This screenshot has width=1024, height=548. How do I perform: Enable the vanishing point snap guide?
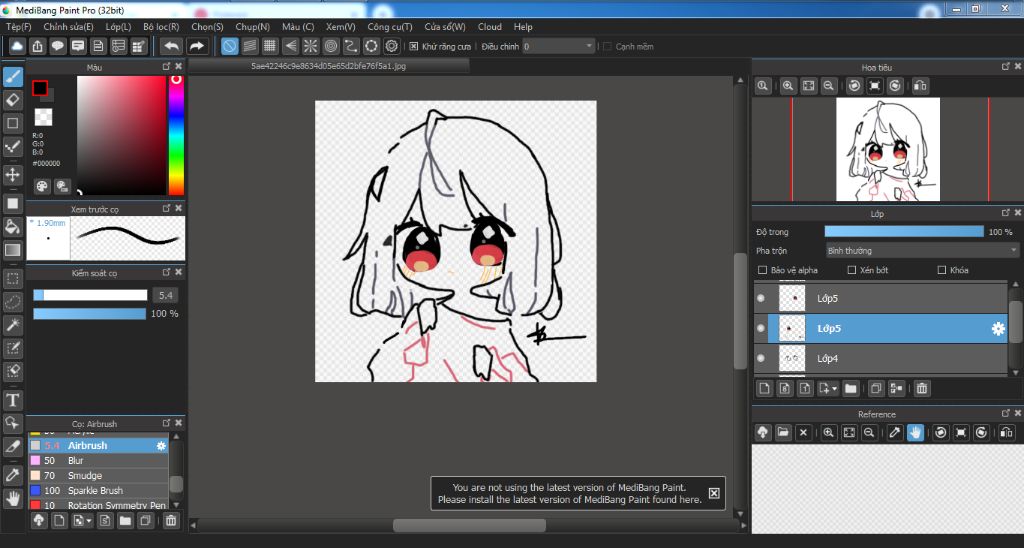pyautogui.click(x=290, y=46)
